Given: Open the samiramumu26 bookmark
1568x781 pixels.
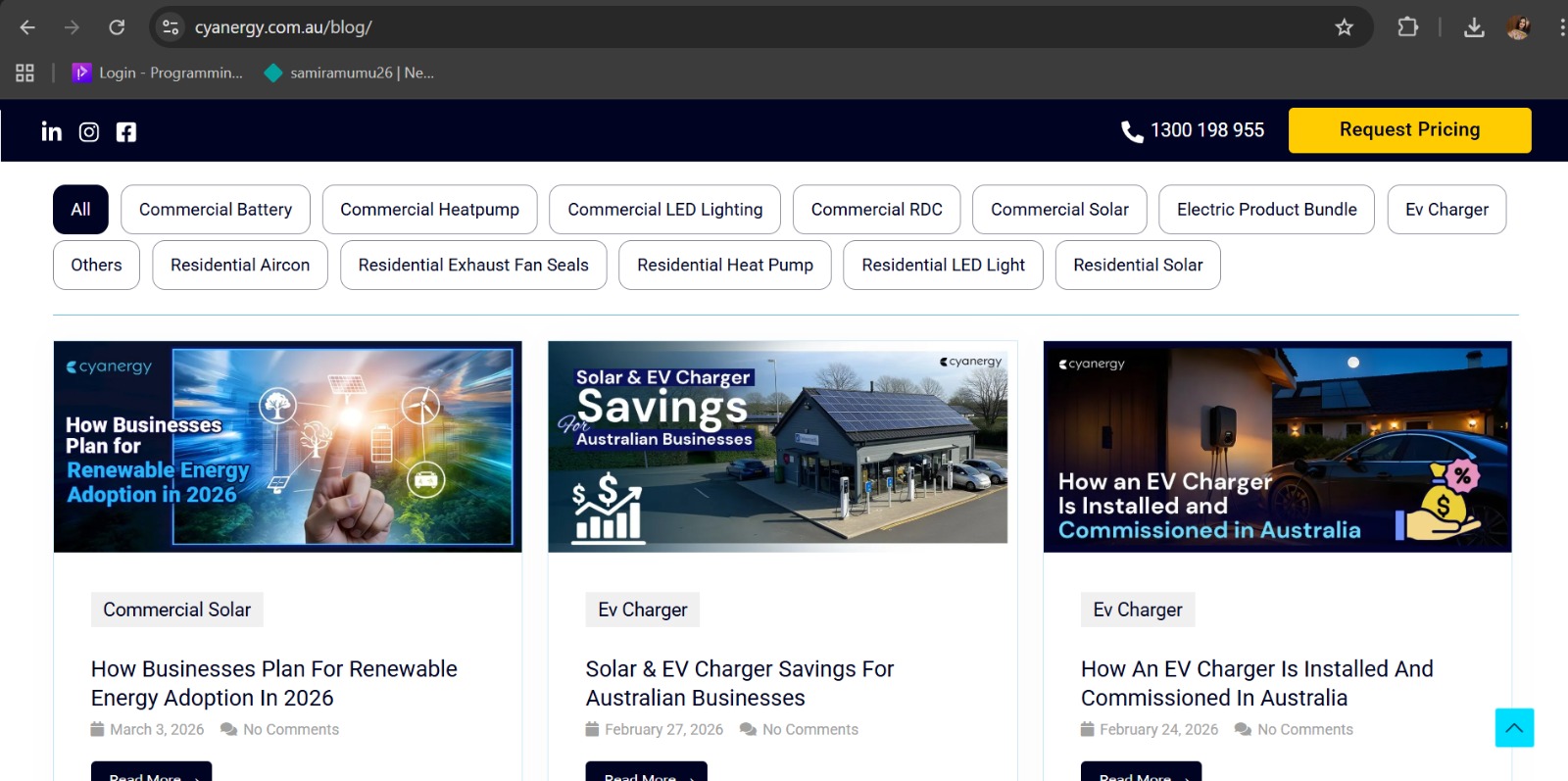Looking at the screenshot, I should tap(349, 73).
